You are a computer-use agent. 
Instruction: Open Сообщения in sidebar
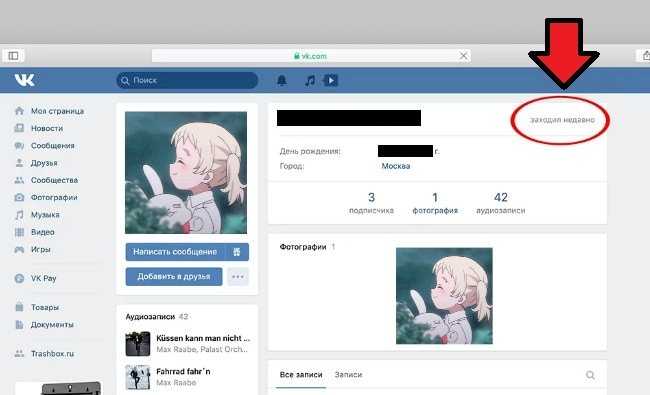tap(53, 146)
